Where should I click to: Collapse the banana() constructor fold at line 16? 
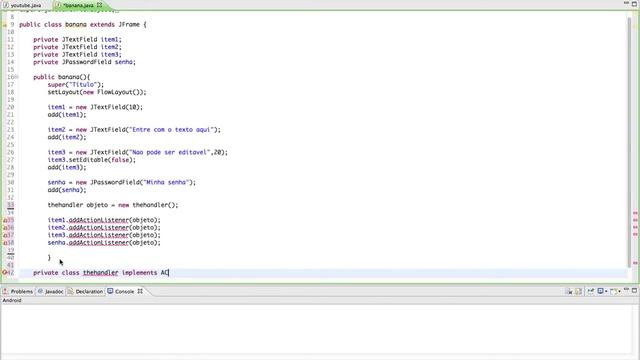[x=16, y=77]
